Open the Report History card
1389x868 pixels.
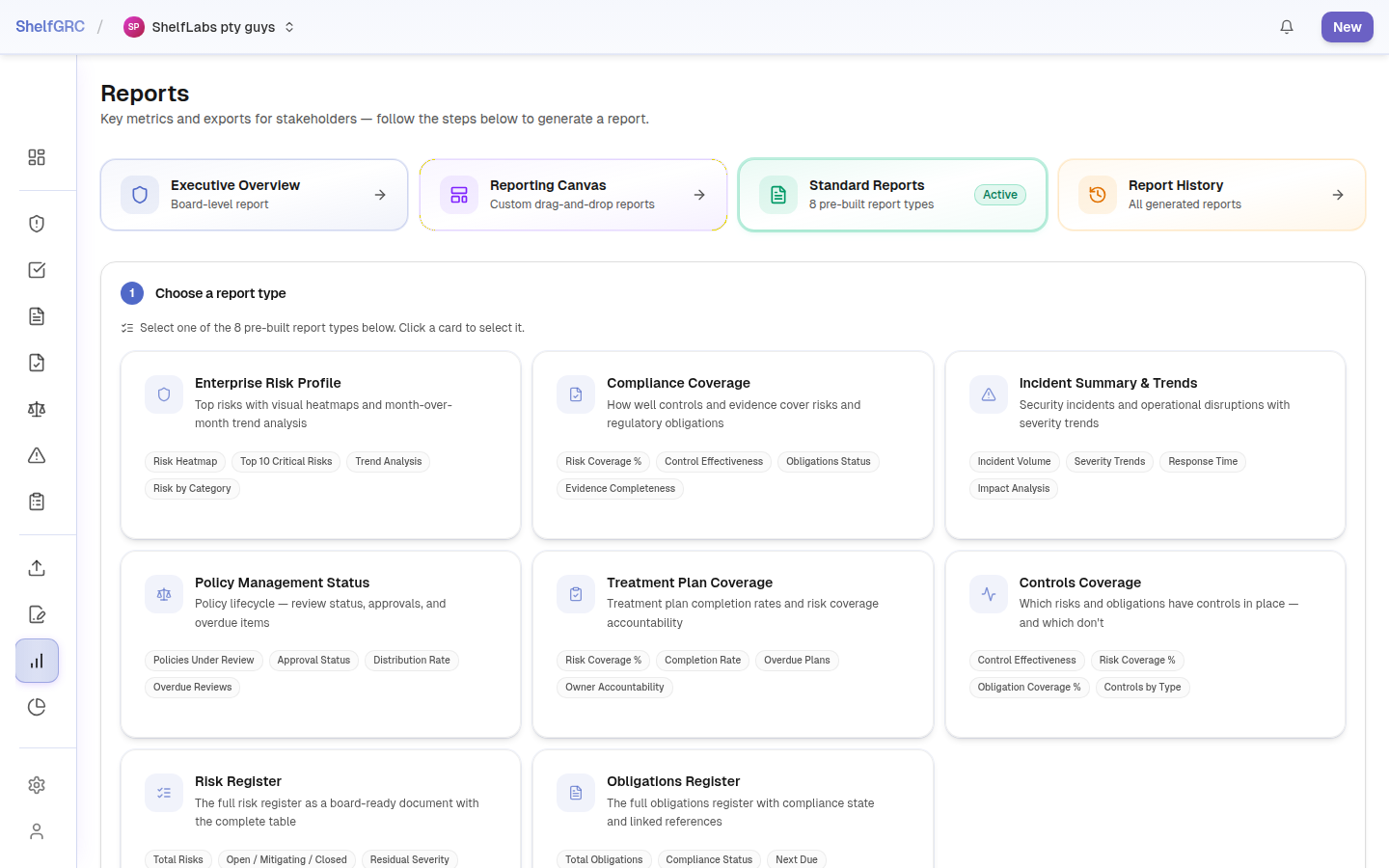pyautogui.click(x=1212, y=195)
